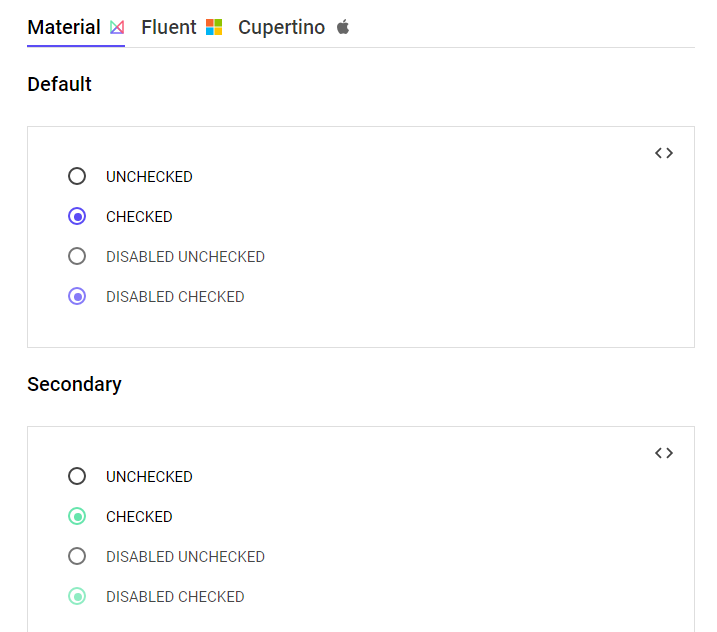Click Disabled Checked radio in Default

pyautogui.click(x=77, y=297)
